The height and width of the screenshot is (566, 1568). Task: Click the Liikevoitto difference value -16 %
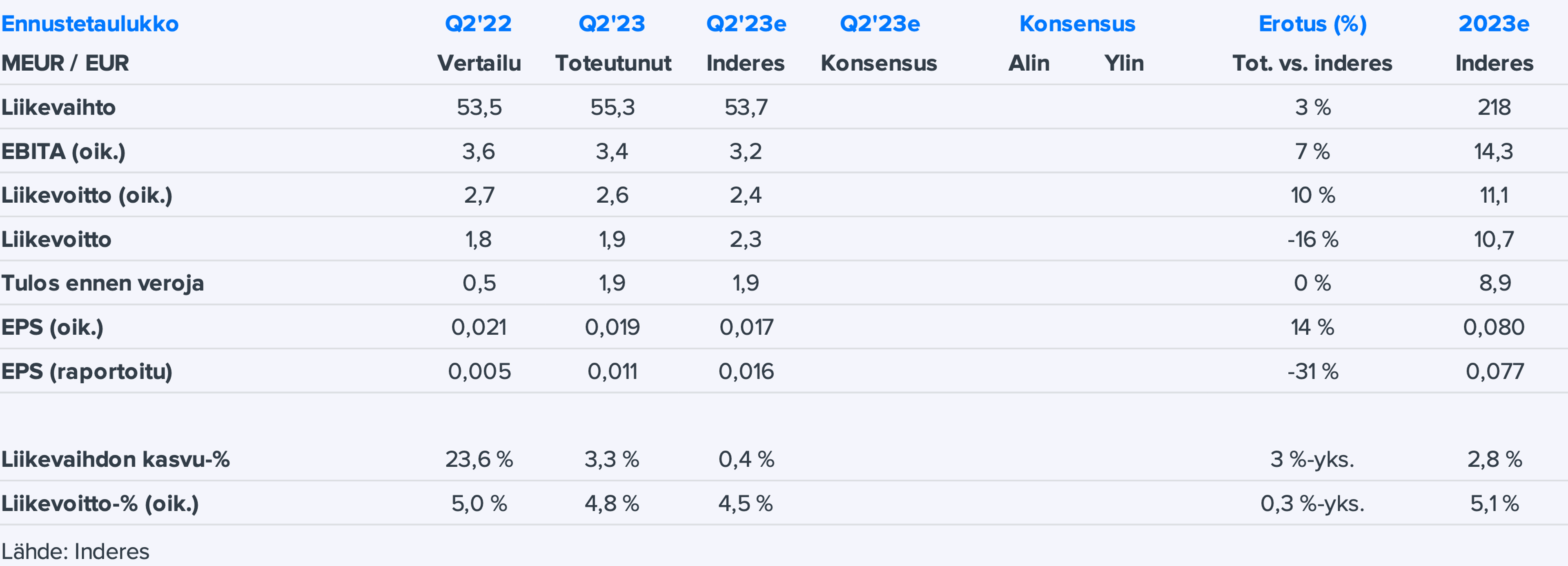click(x=1312, y=239)
